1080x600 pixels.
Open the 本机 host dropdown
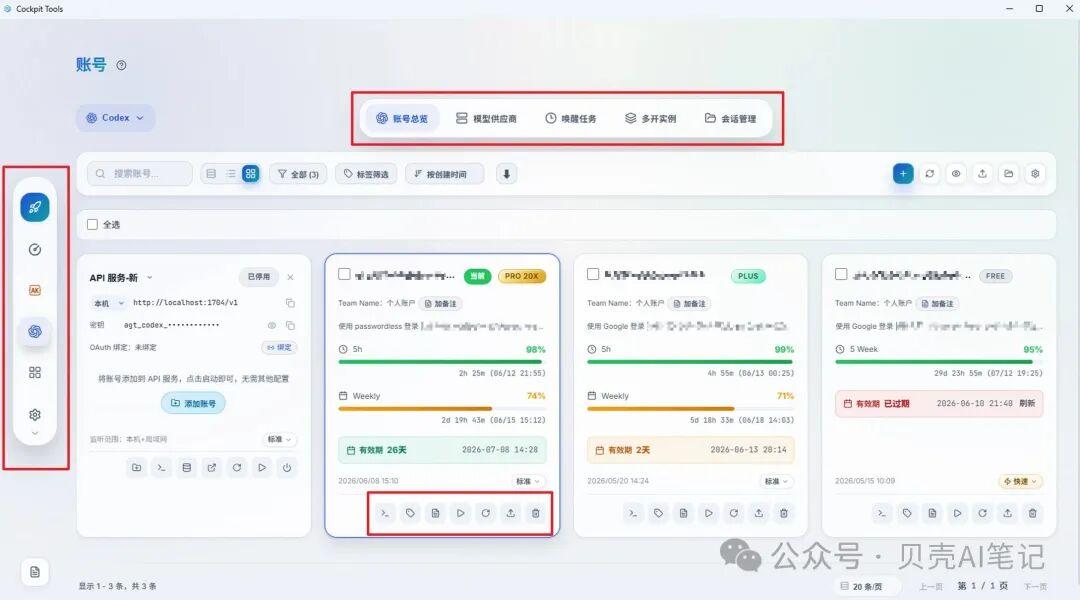[108, 303]
